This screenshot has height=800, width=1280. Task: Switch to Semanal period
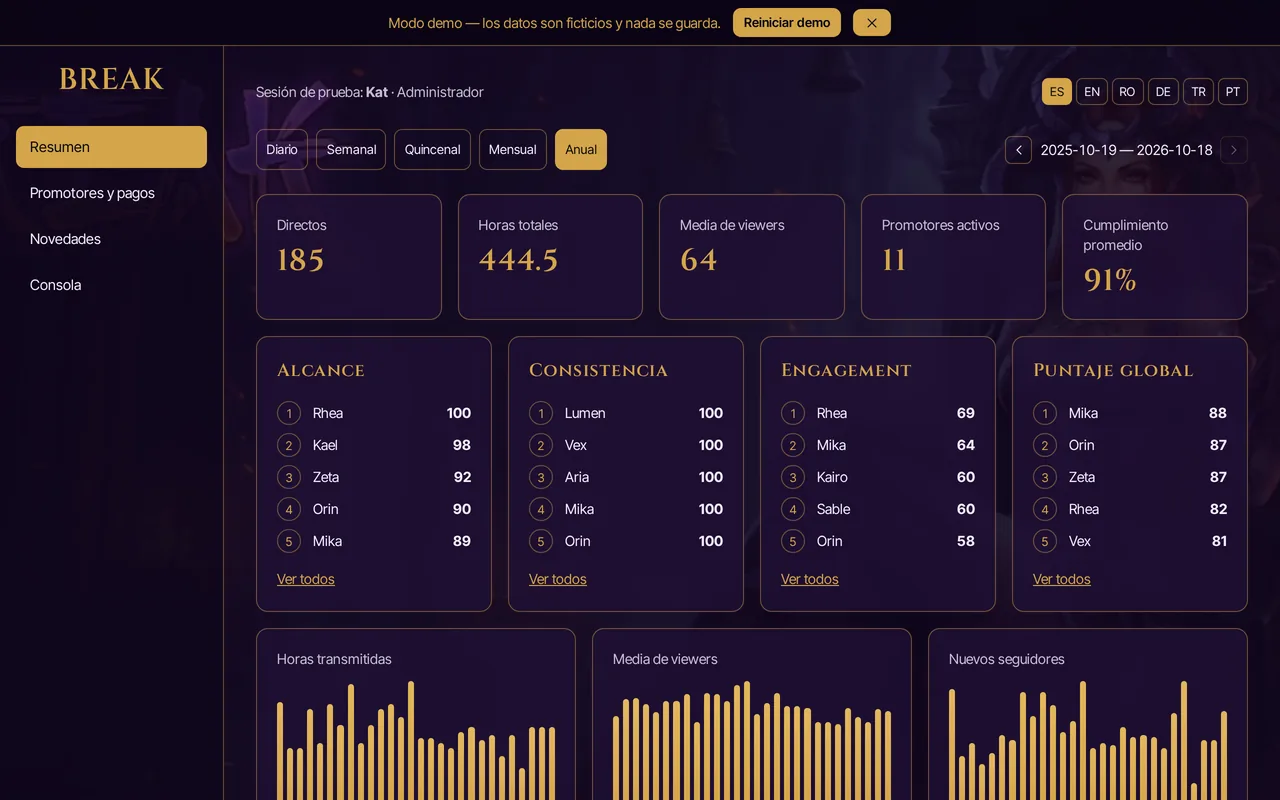pyautogui.click(x=351, y=150)
